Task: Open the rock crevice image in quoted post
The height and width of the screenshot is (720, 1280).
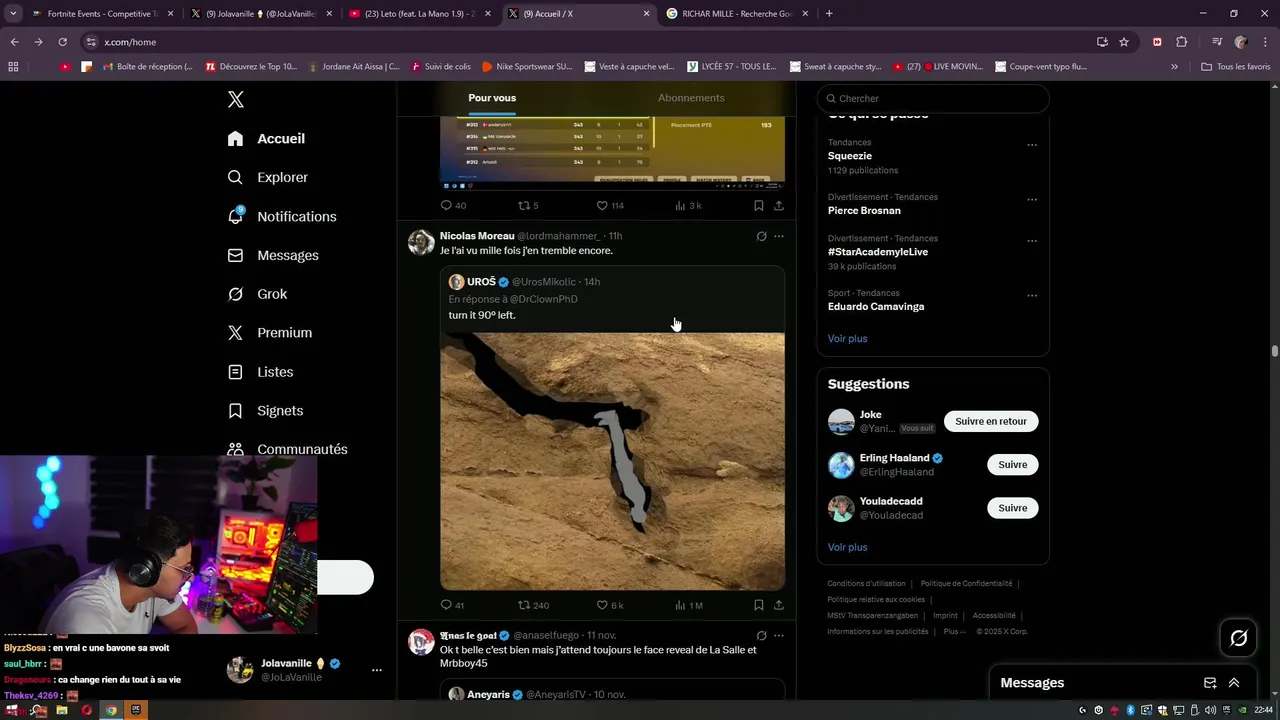Action: [612, 461]
